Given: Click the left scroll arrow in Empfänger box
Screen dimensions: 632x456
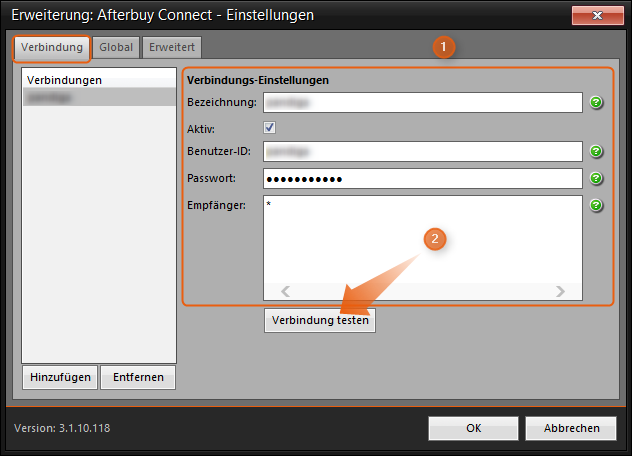Looking at the screenshot, I should point(285,291).
